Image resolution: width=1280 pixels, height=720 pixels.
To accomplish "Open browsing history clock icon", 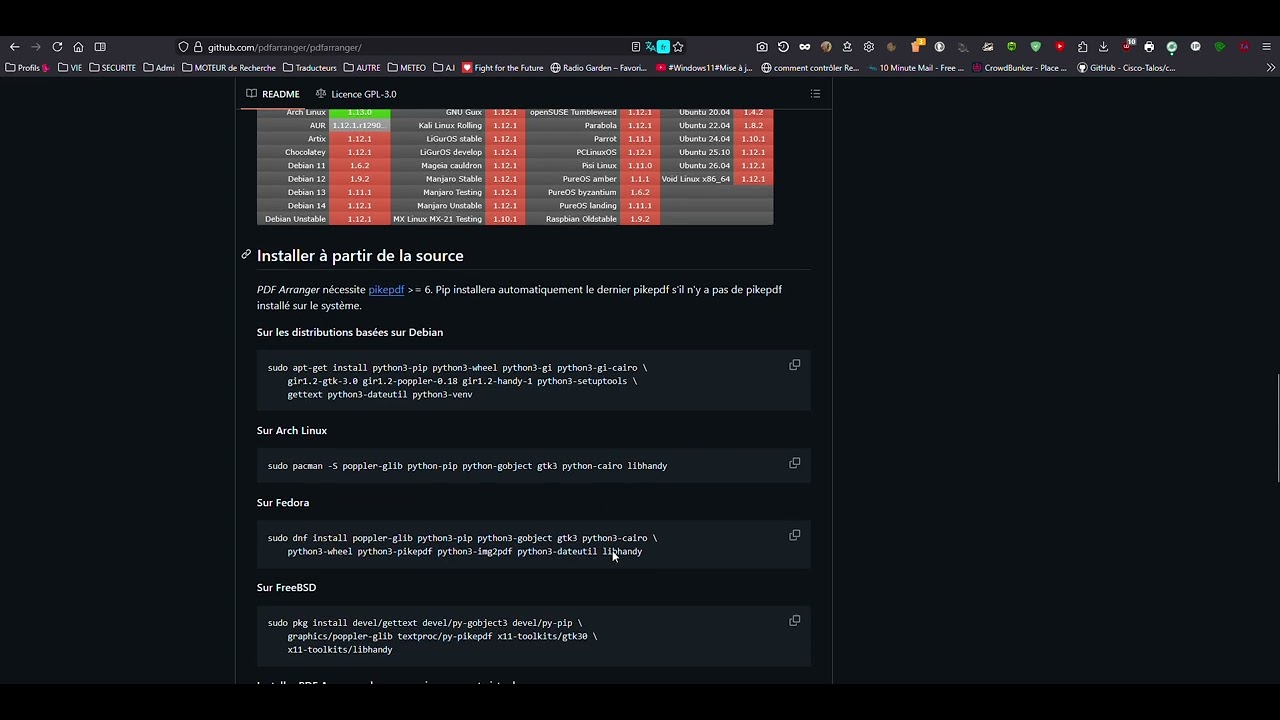I will tap(783, 47).
